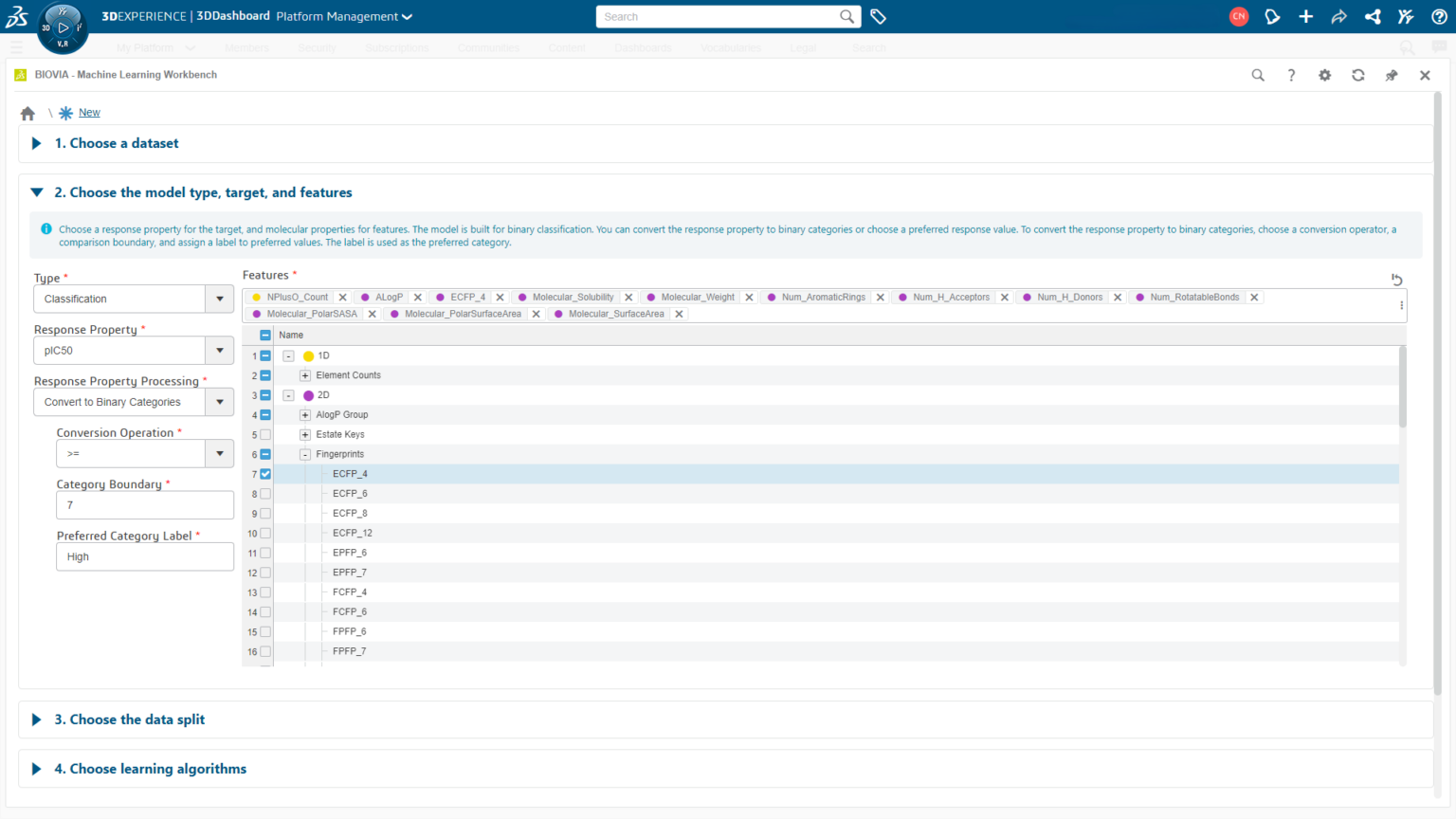
Task: Open the widget settings gear icon
Action: (x=1324, y=75)
